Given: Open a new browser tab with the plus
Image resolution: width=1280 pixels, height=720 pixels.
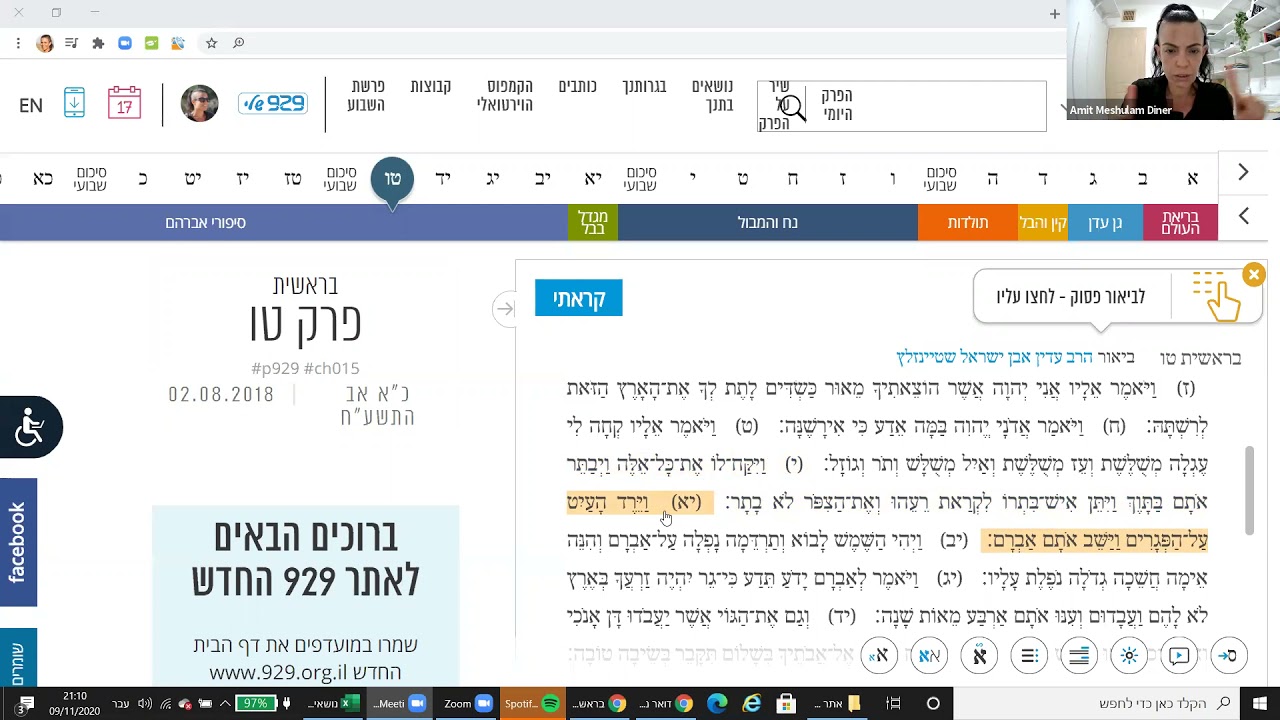Looking at the screenshot, I should coord(1054,14).
